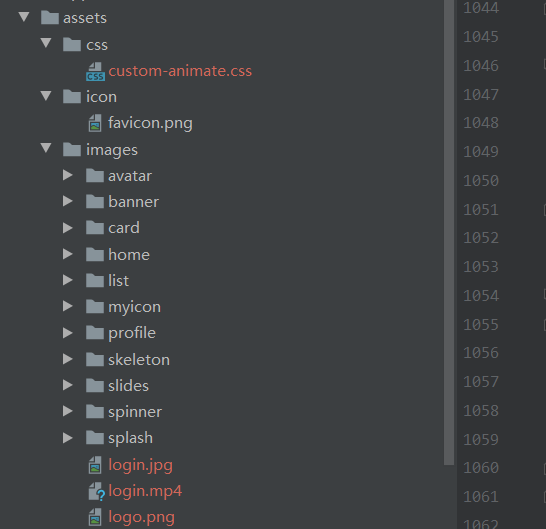
Task: Click the myicon folder icon
Action: (x=95, y=306)
